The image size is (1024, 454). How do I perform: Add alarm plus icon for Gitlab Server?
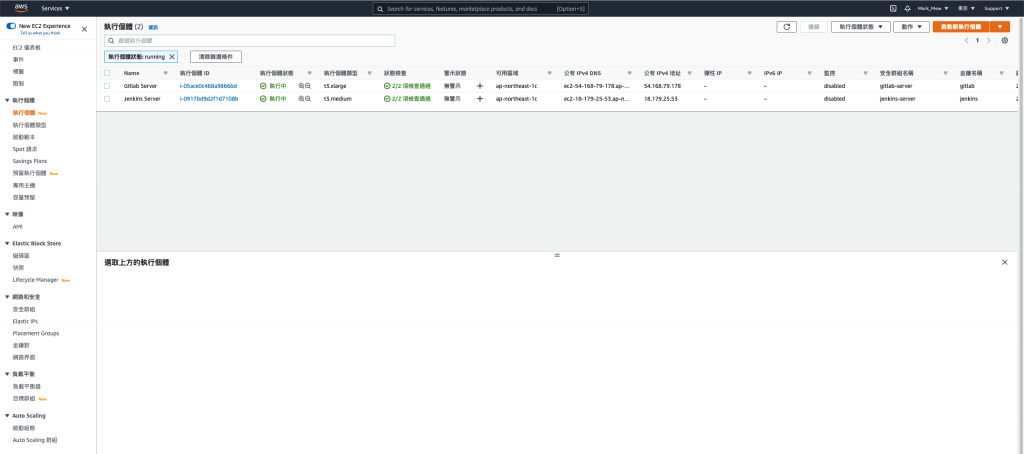click(480, 86)
